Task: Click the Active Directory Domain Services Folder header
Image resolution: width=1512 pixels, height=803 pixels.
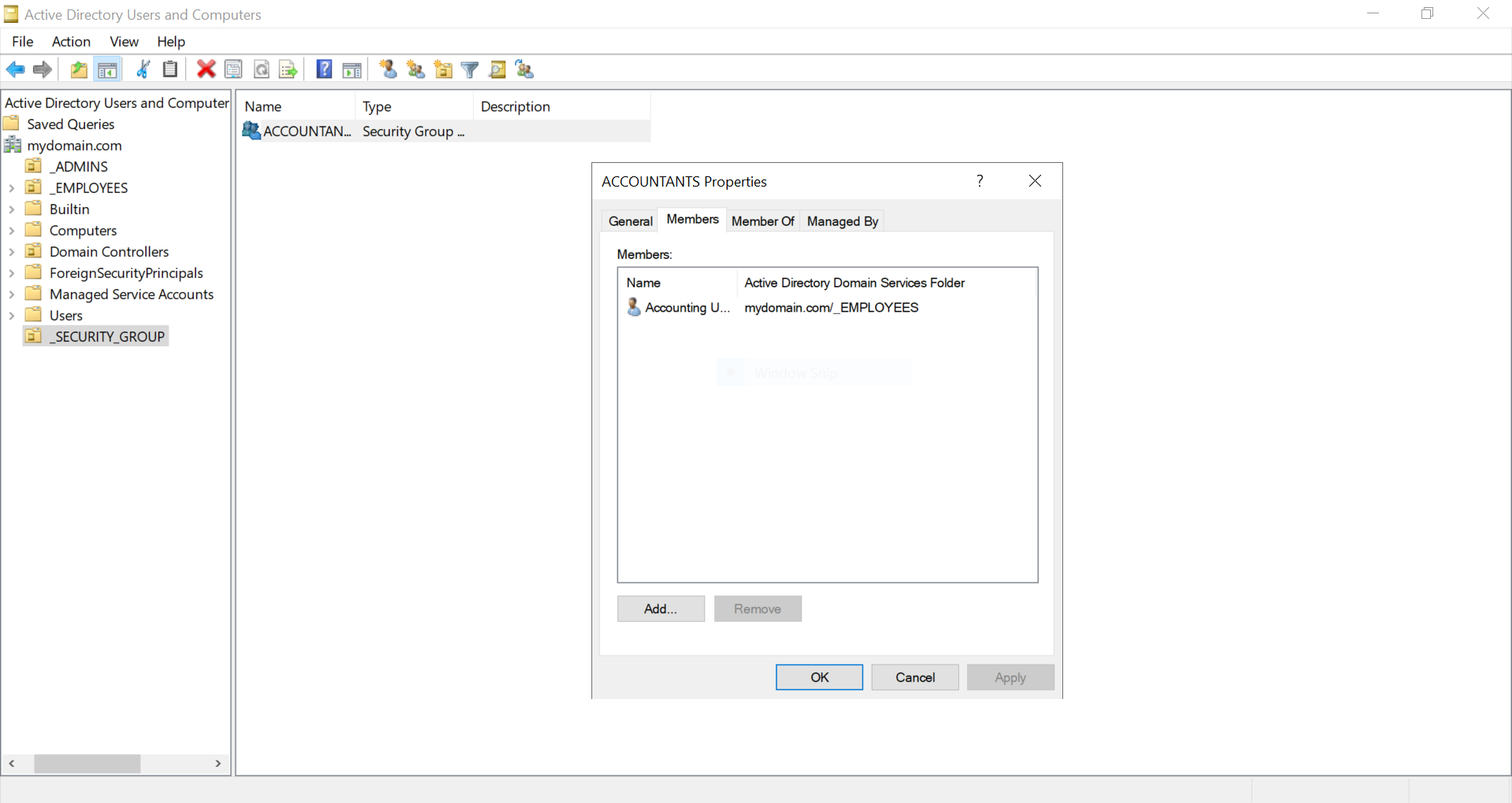Action: click(x=887, y=283)
